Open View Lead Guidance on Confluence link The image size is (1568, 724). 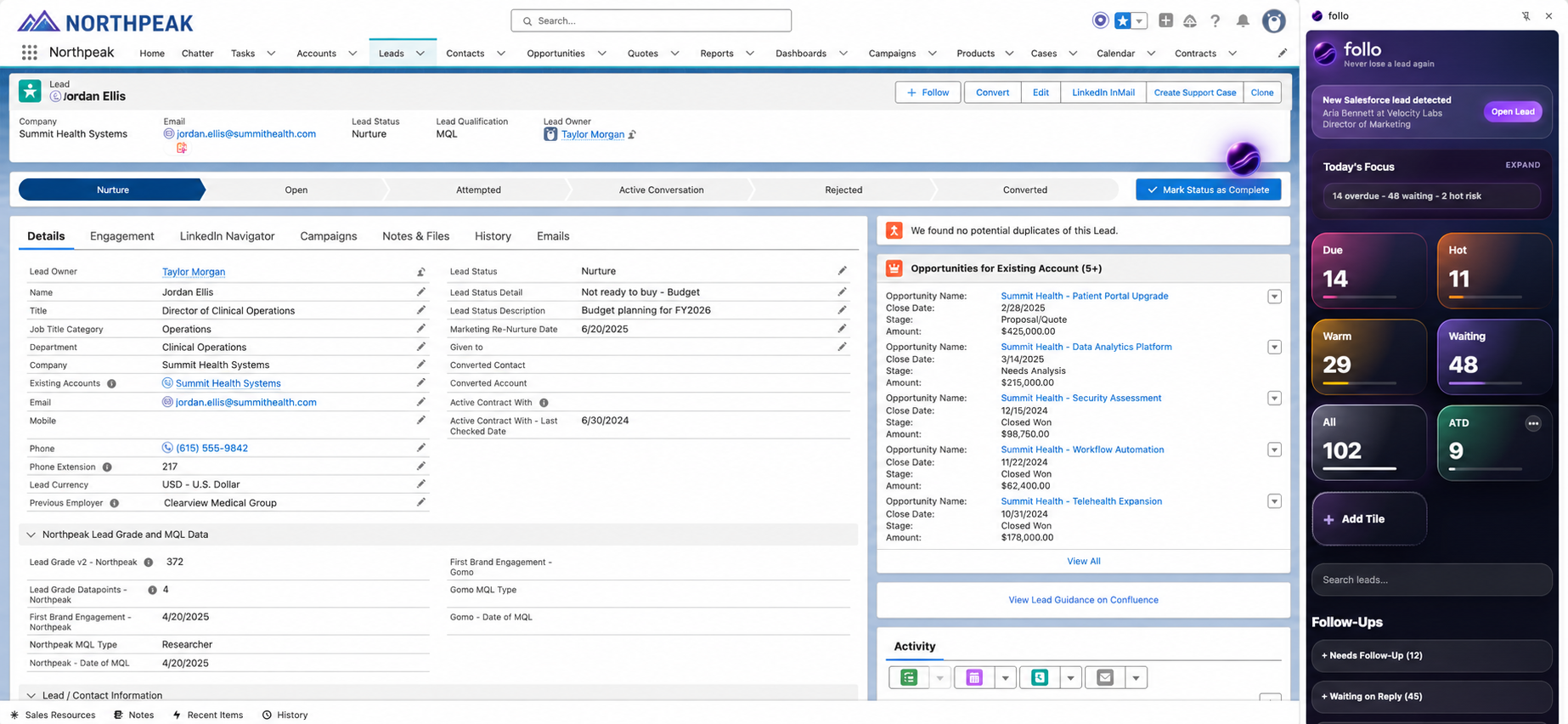pyautogui.click(x=1083, y=600)
